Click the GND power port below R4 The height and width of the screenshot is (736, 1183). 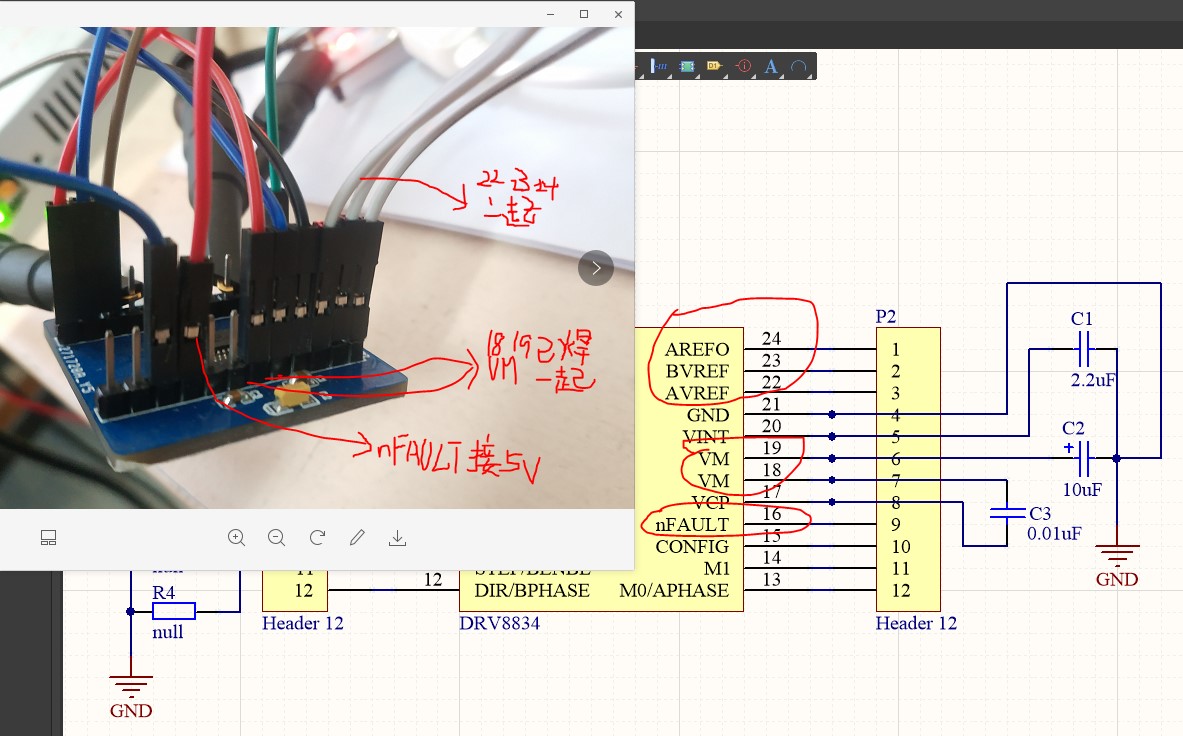pos(131,695)
